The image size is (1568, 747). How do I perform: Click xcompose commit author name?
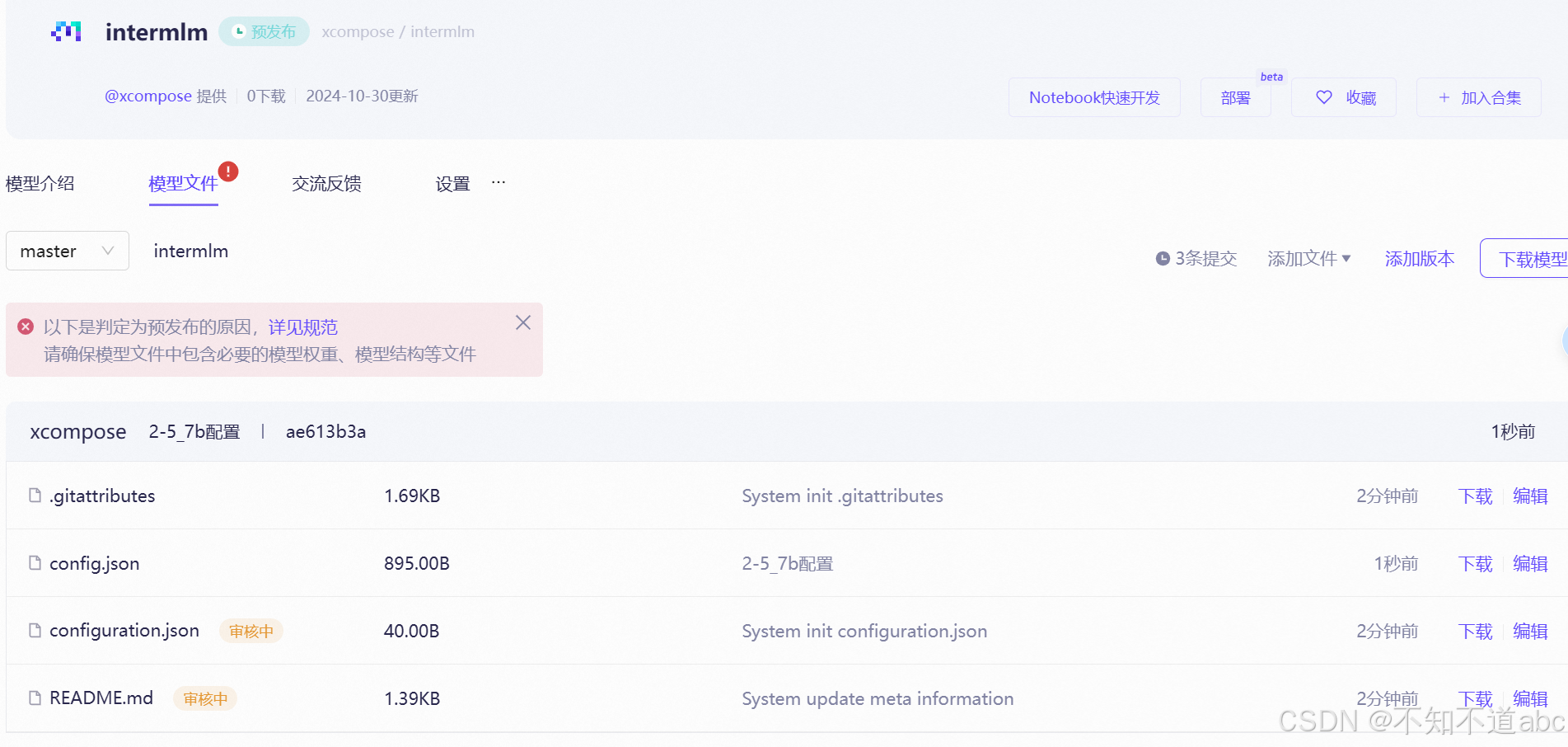pos(78,431)
